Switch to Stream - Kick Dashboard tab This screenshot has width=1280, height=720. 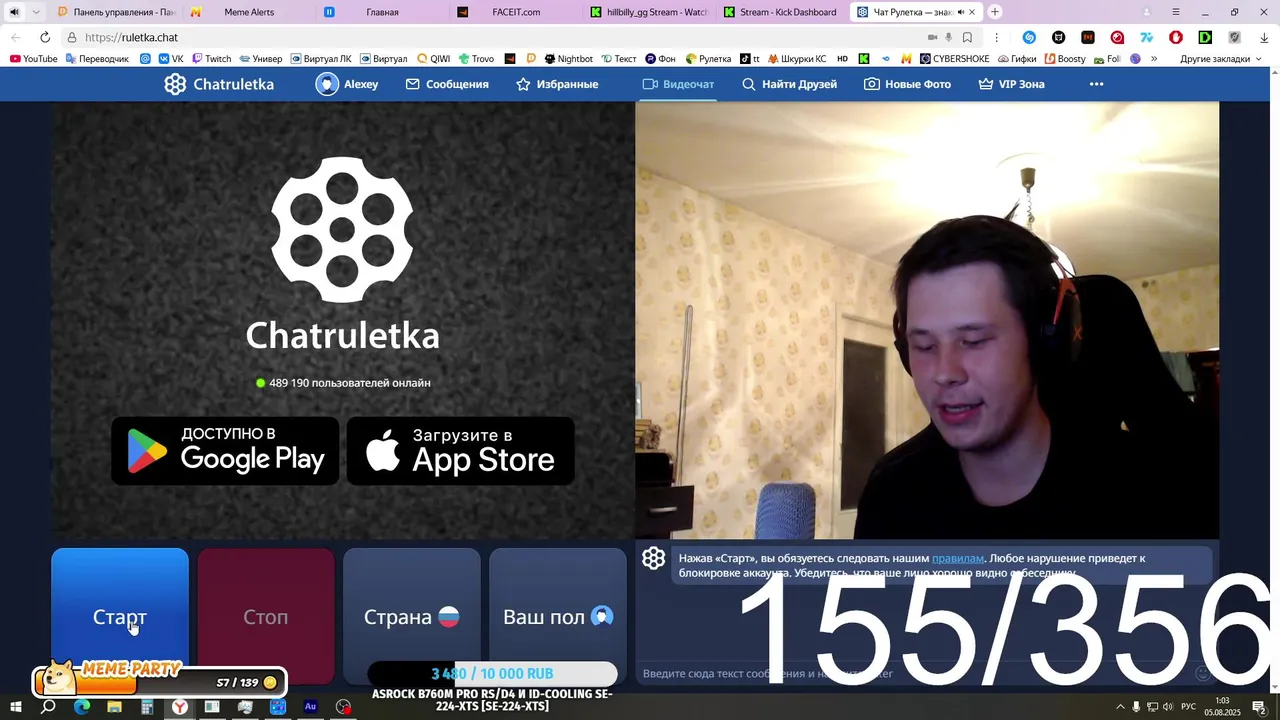tap(781, 12)
